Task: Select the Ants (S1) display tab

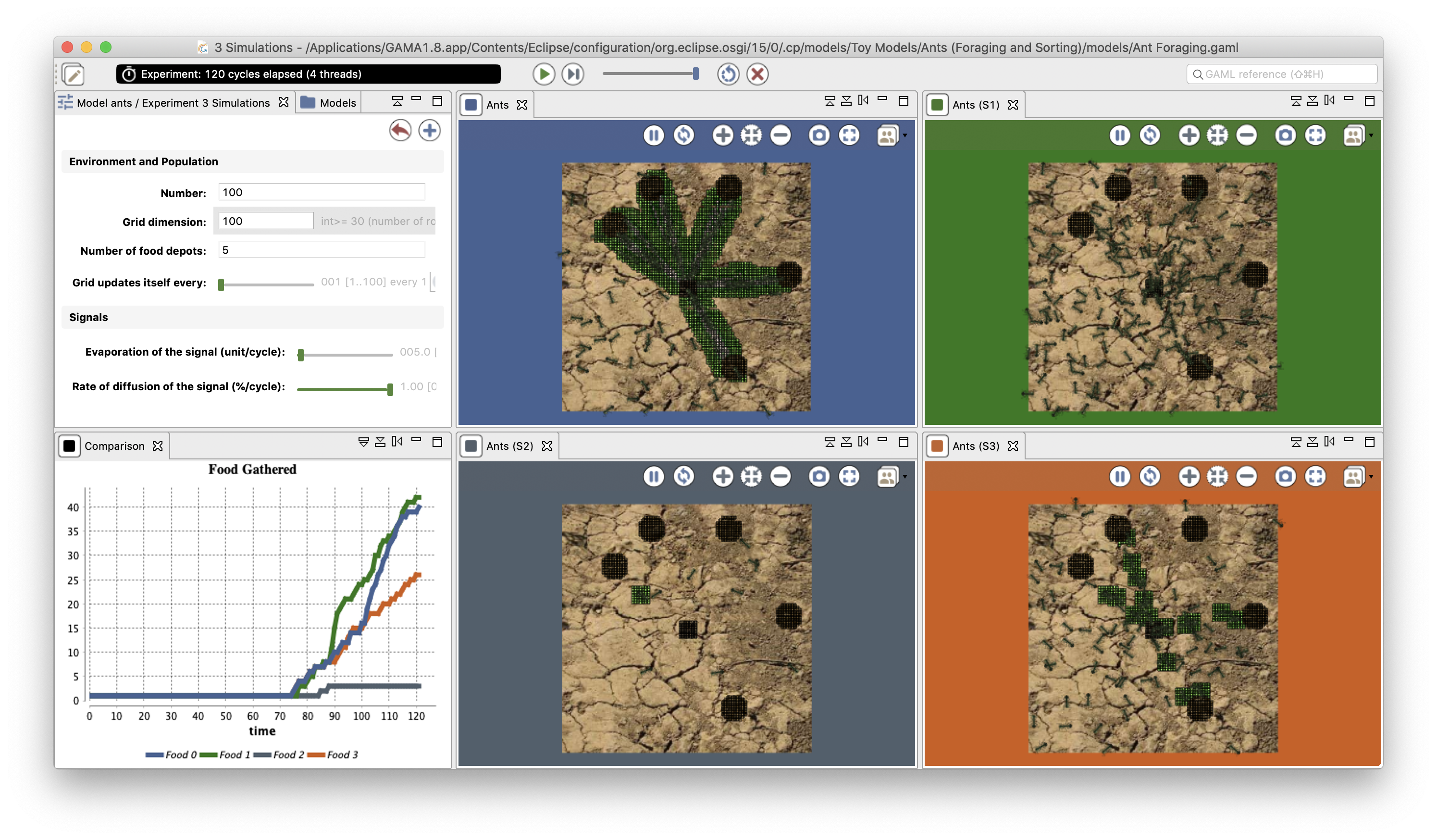Action: [975, 105]
